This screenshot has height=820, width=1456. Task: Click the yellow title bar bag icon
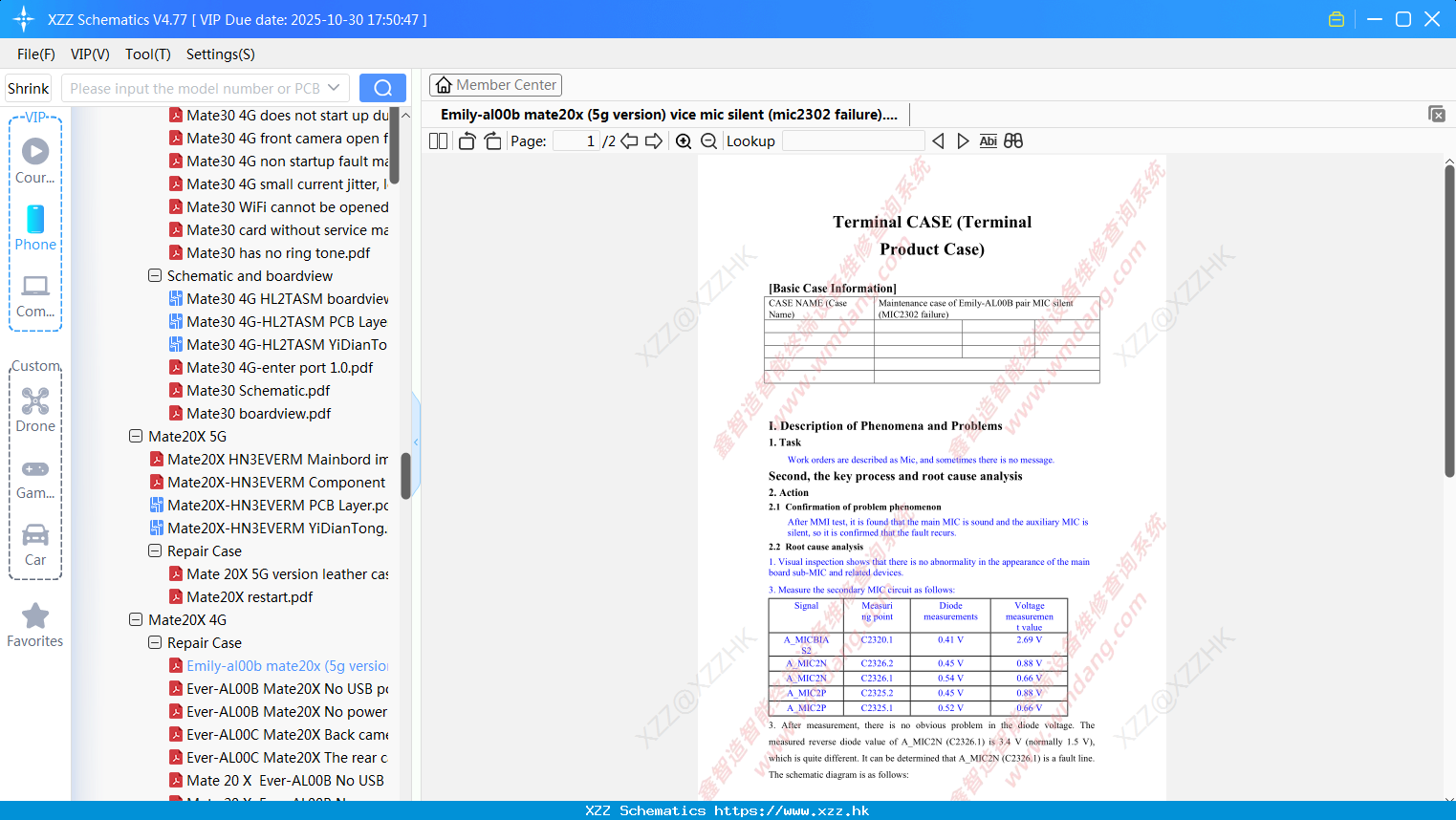(x=1336, y=19)
